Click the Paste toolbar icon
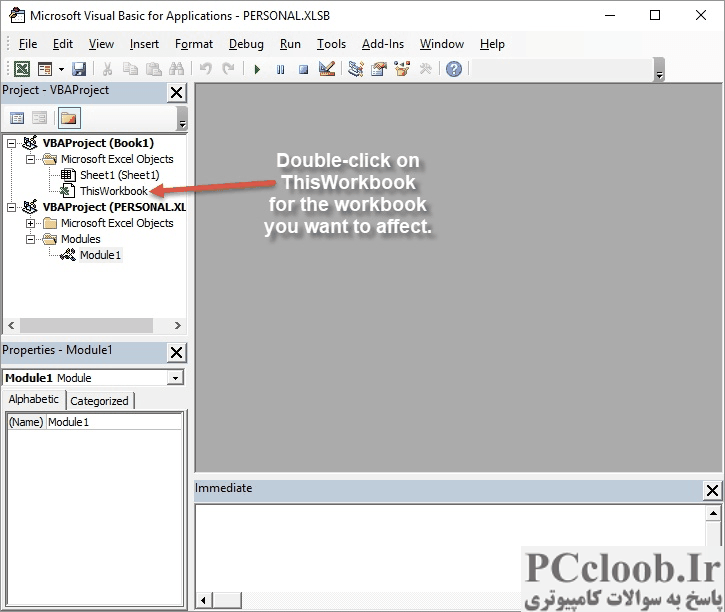This screenshot has height=612, width=725. click(154, 69)
